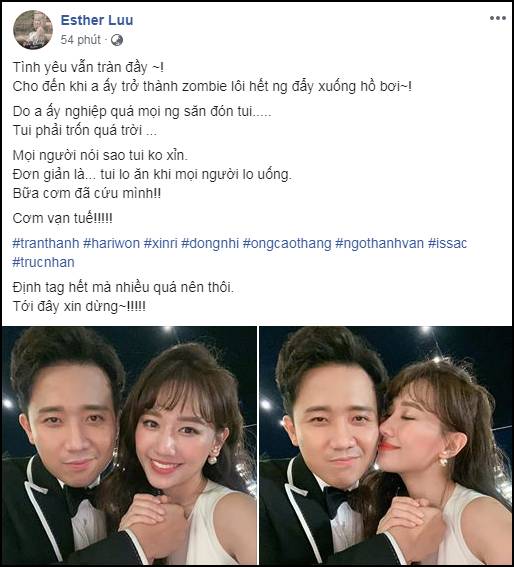Open the #trucnhan hashtag
514x567 pixels.
43,262
